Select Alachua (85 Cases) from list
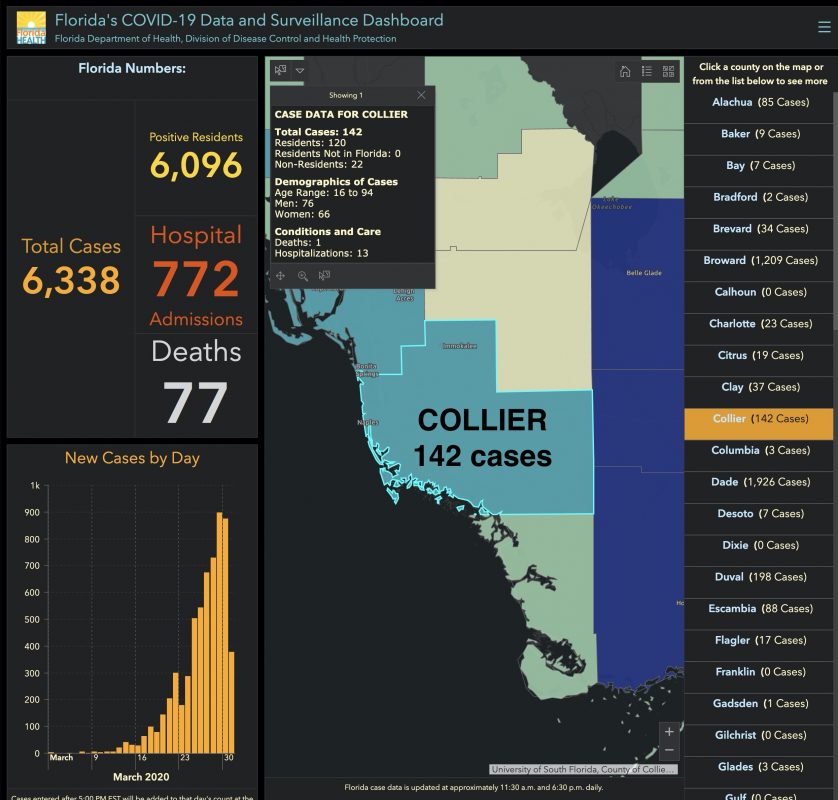 point(760,102)
